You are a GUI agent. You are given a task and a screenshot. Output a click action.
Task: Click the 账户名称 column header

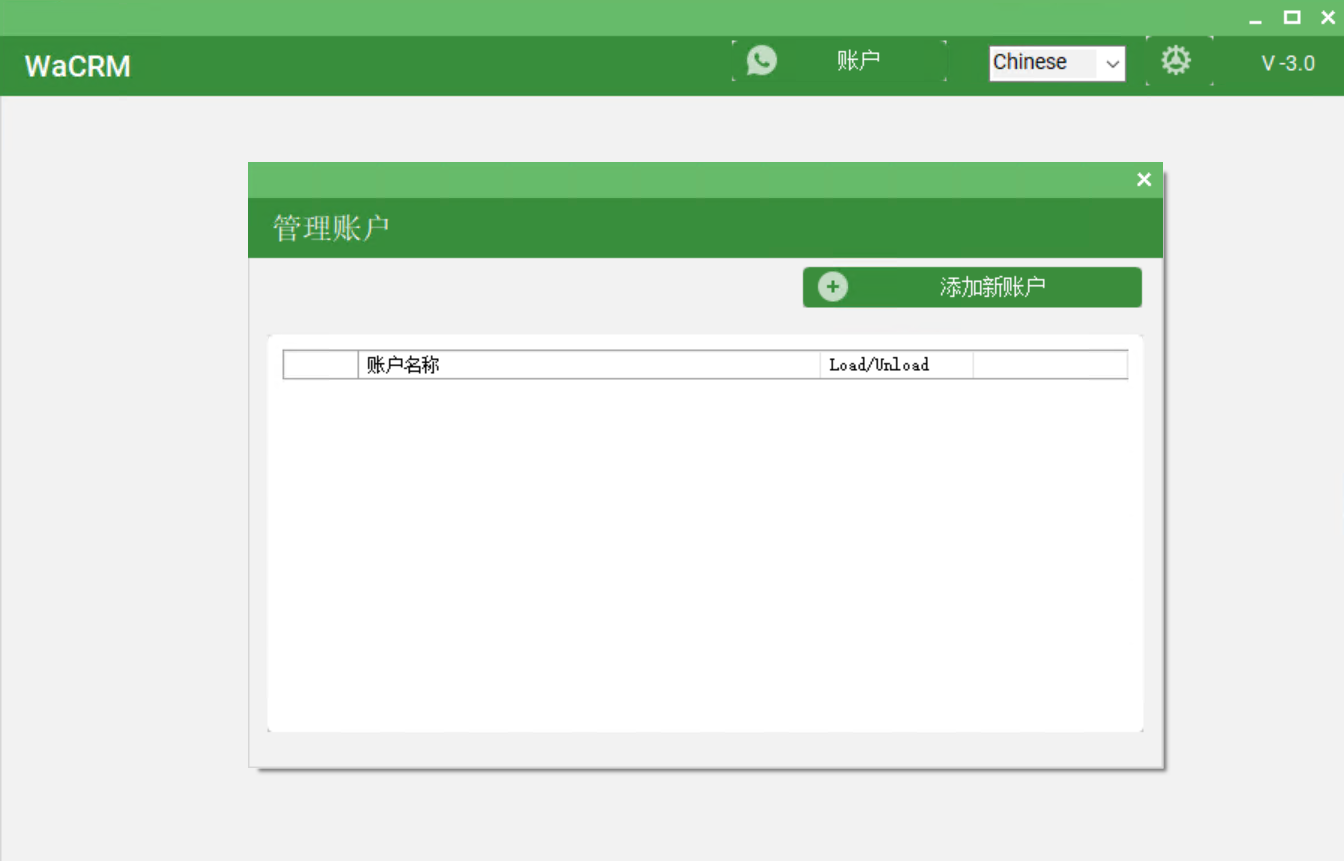point(404,365)
